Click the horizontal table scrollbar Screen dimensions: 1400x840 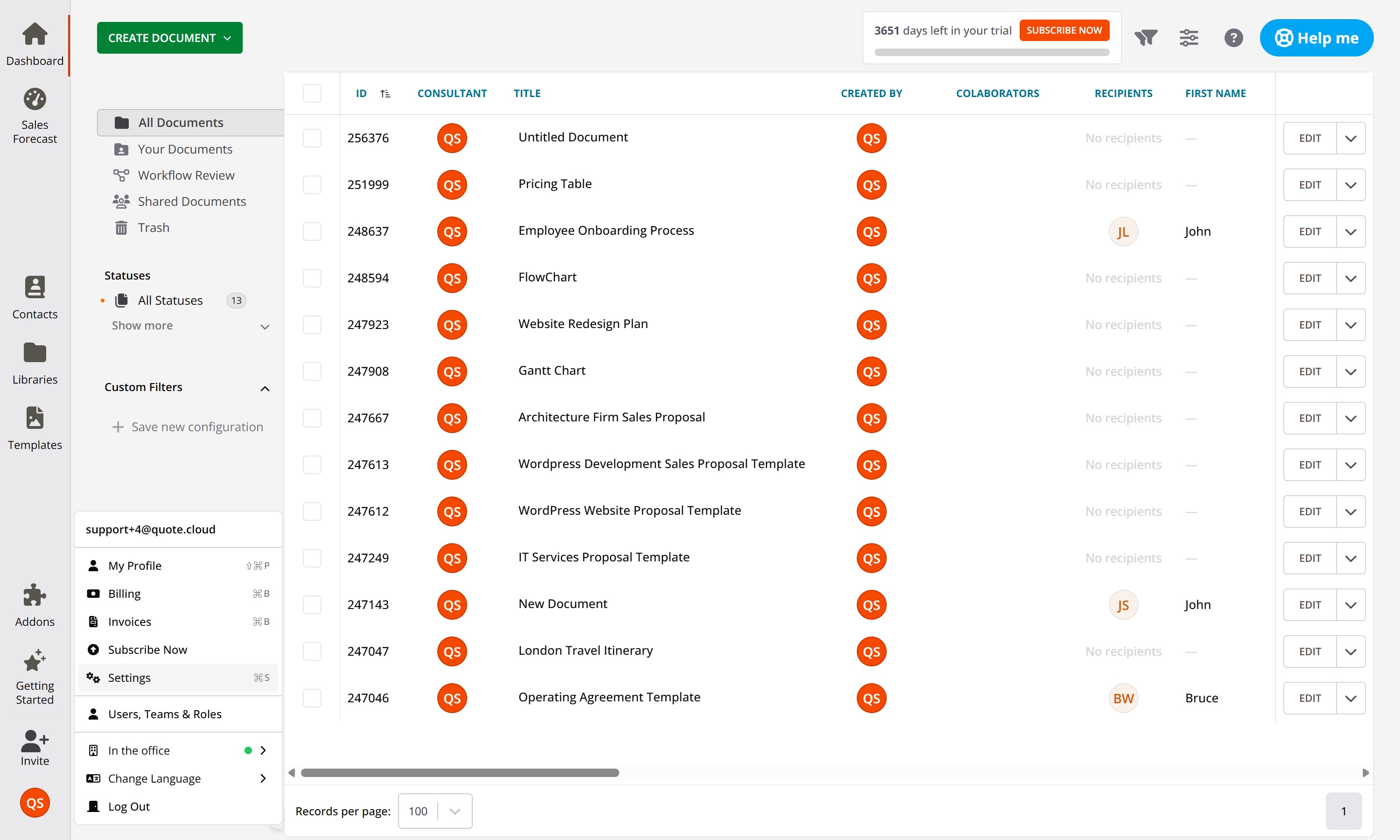point(460,773)
